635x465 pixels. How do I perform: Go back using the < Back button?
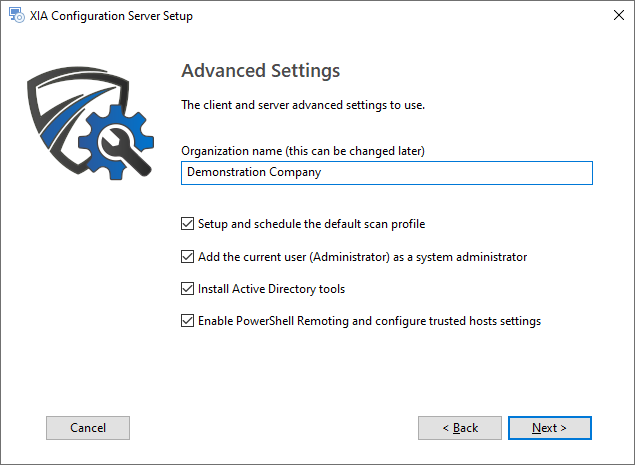(460, 428)
